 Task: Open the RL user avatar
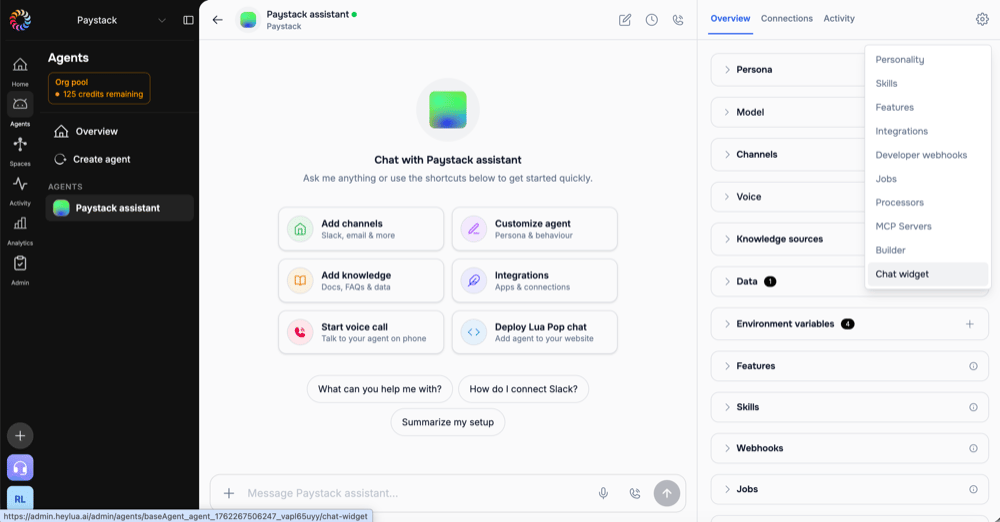(x=20, y=498)
